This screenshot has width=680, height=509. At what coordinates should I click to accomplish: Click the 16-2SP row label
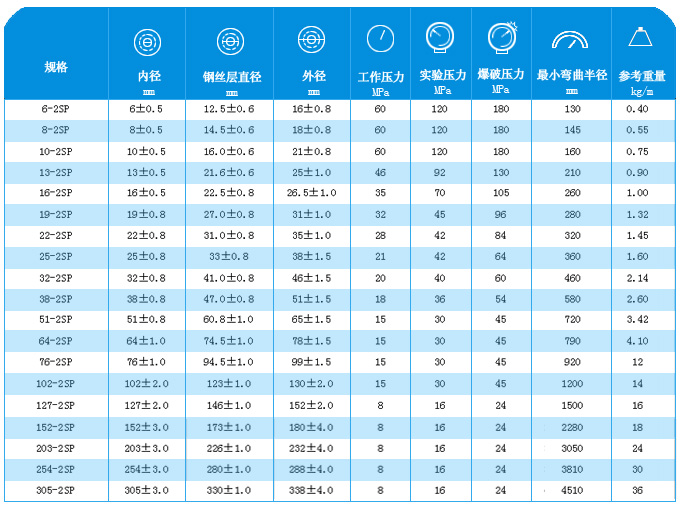(x=56, y=193)
